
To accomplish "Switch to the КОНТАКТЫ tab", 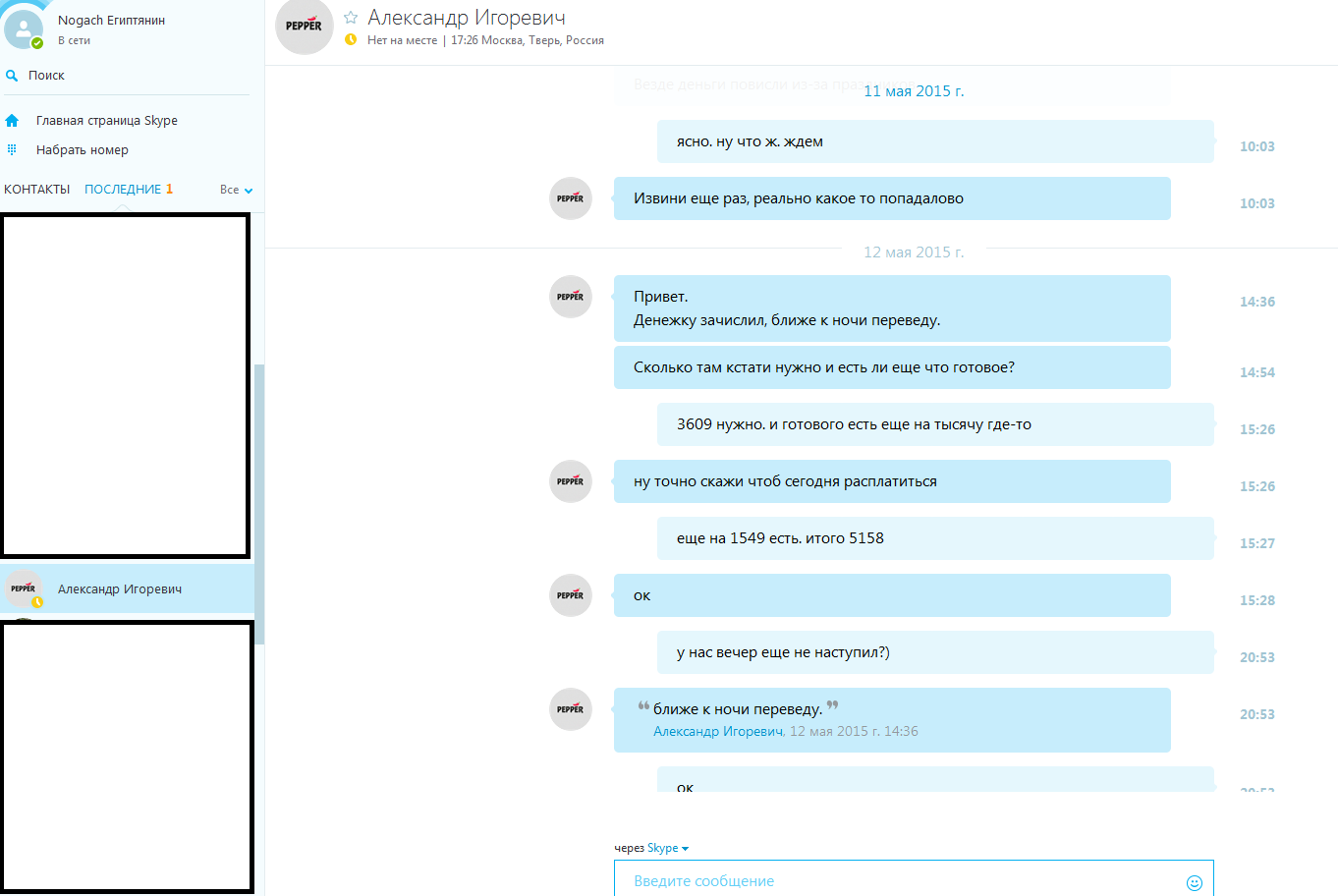I will coord(37,190).
